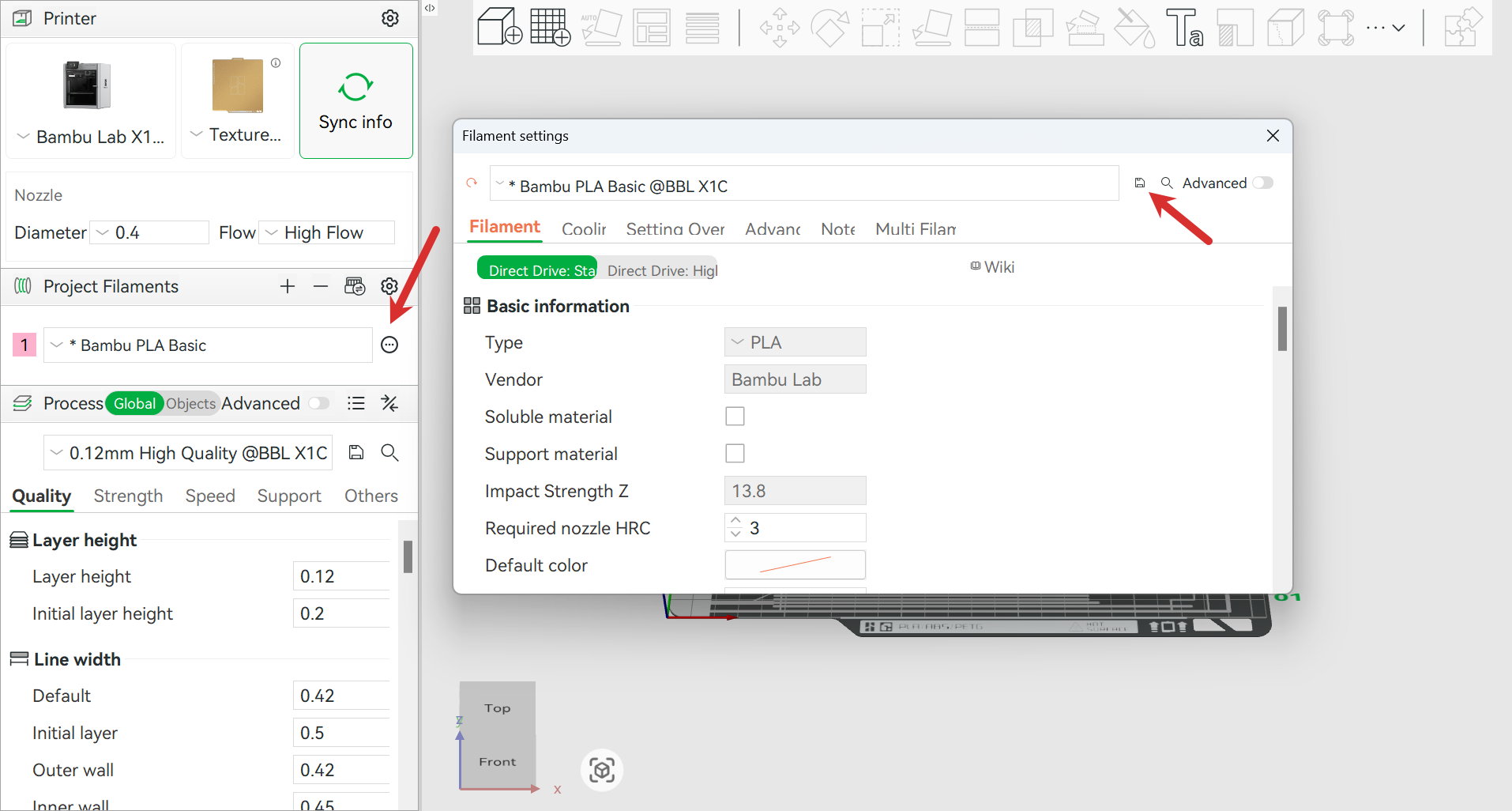Select the Move tool with four arrows
This screenshot has height=811, width=1512.
point(780,27)
